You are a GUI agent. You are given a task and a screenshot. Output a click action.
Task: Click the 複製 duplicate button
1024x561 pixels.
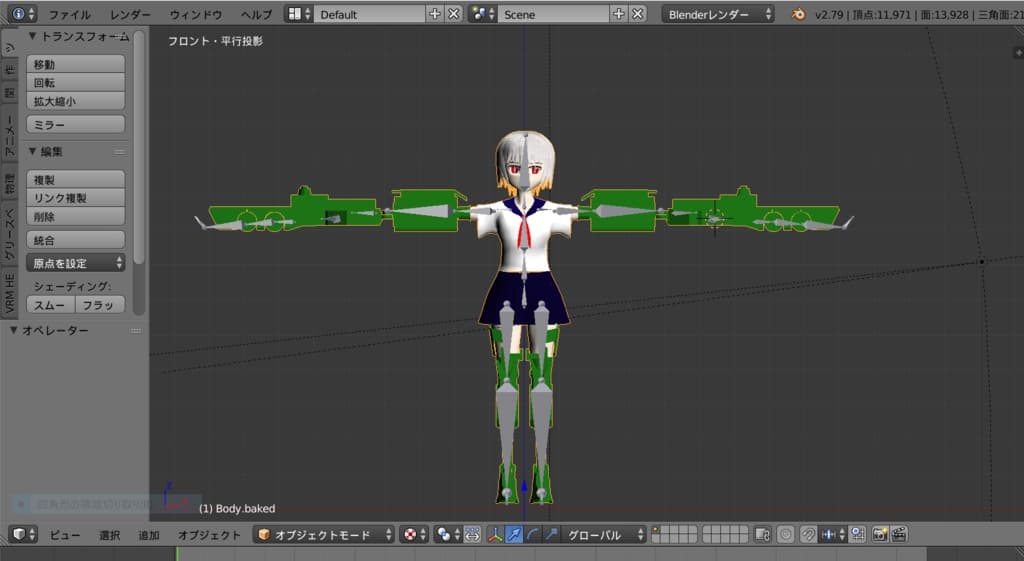click(x=75, y=179)
